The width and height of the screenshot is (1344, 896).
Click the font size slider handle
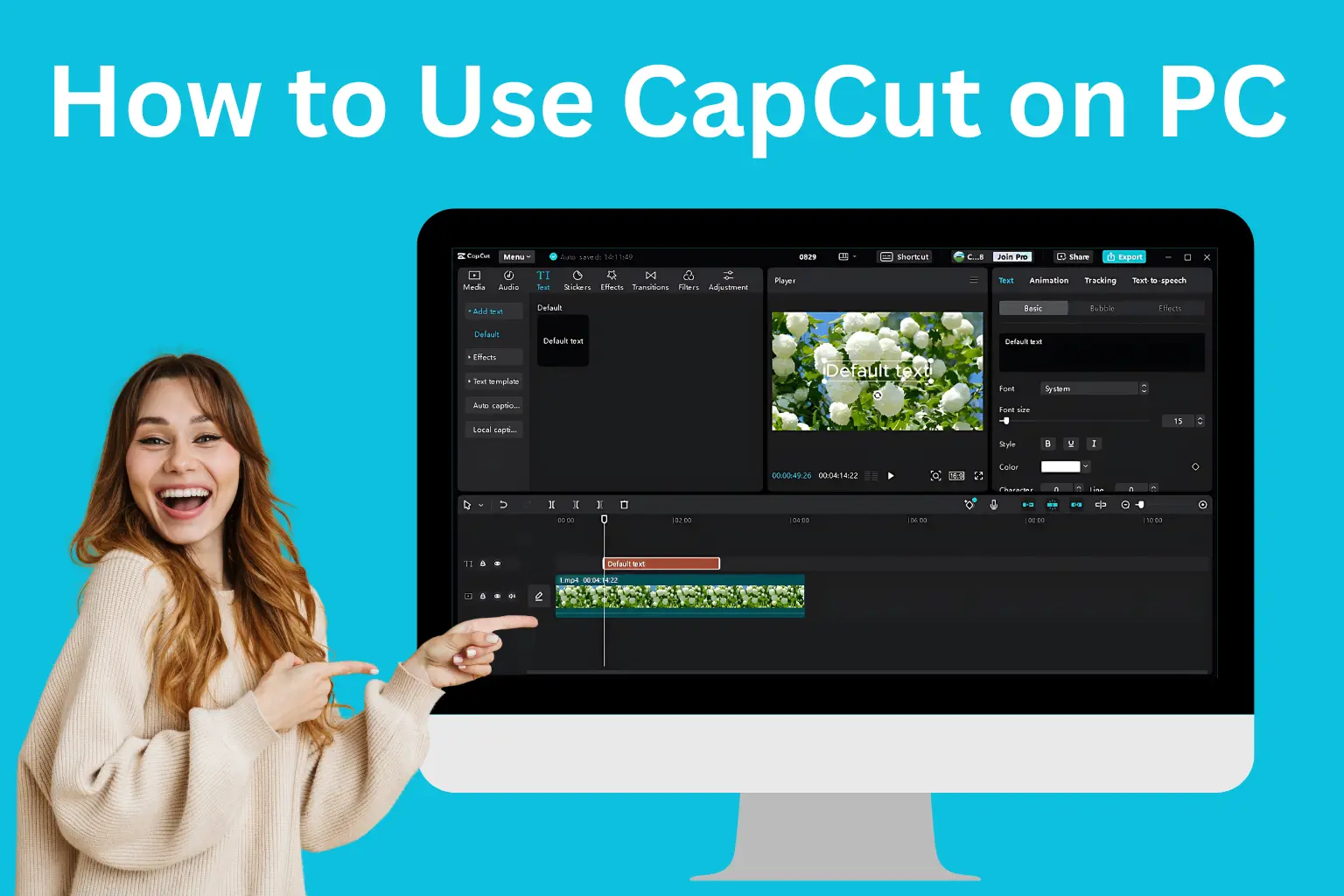[x=1006, y=421]
